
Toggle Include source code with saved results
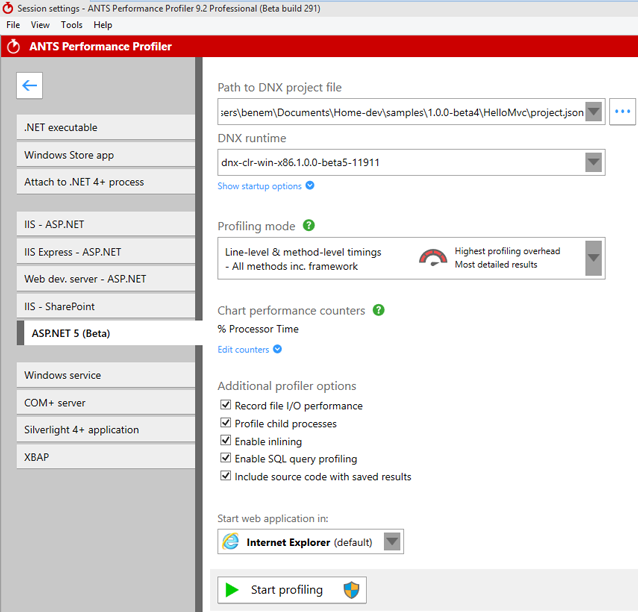click(x=225, y=476)
